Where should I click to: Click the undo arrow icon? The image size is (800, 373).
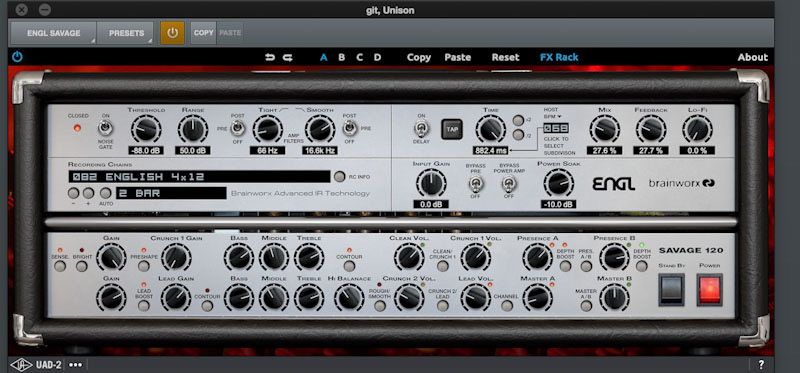click(270, 57)
